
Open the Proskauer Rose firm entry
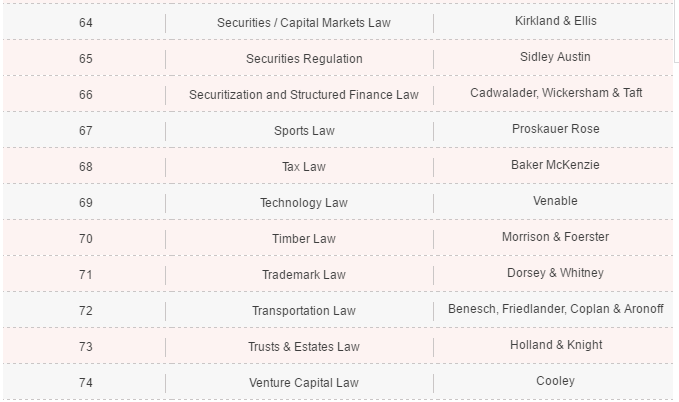click(x=555, y=129)
